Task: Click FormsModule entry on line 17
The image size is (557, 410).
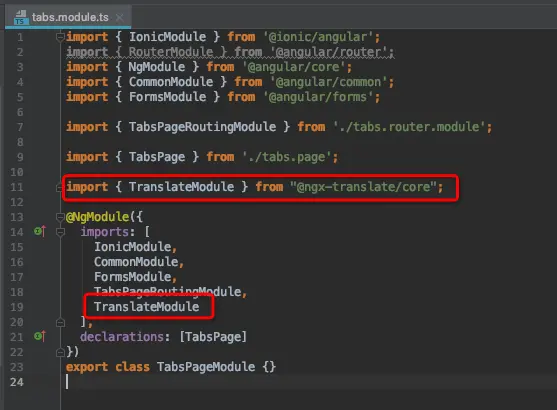Action: coord(133,277)
